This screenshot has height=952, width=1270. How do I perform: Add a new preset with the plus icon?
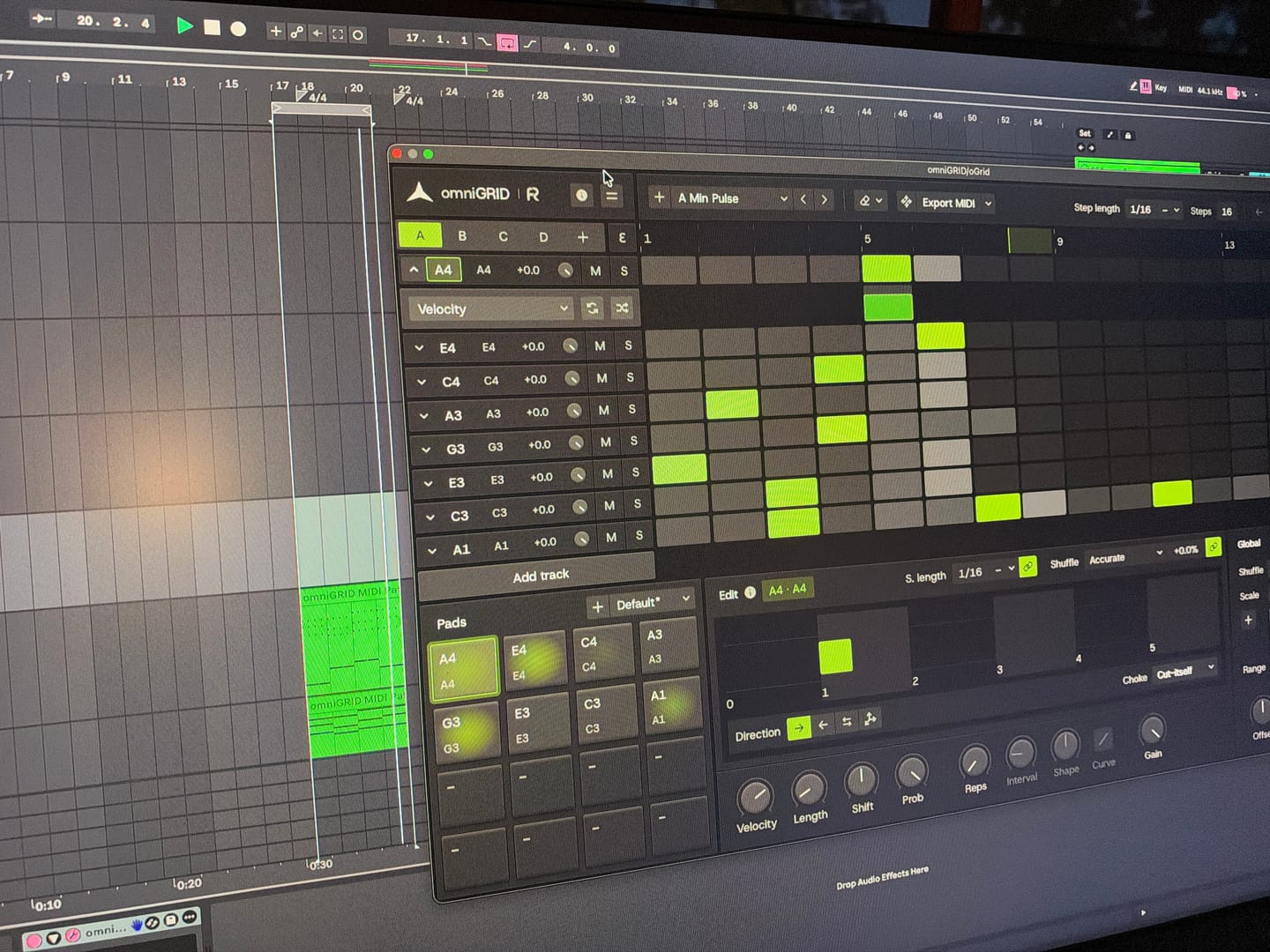pos(659,197)
